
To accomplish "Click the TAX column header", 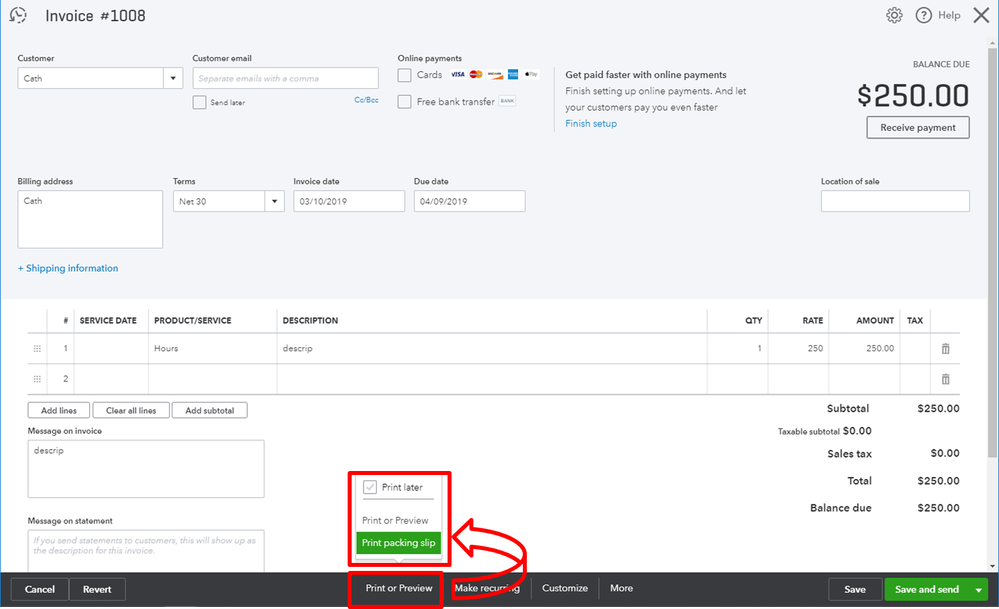I will click(915, 320).
